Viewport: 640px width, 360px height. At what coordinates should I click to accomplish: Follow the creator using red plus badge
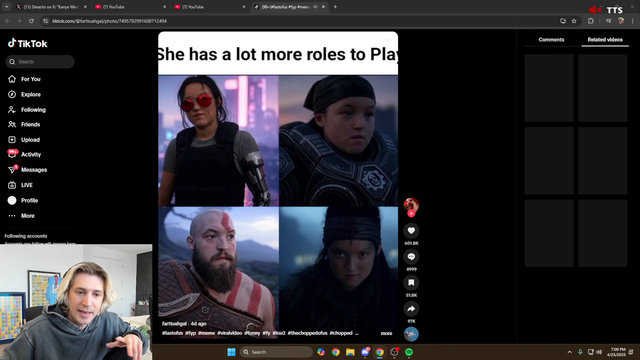tap(411, 213)
